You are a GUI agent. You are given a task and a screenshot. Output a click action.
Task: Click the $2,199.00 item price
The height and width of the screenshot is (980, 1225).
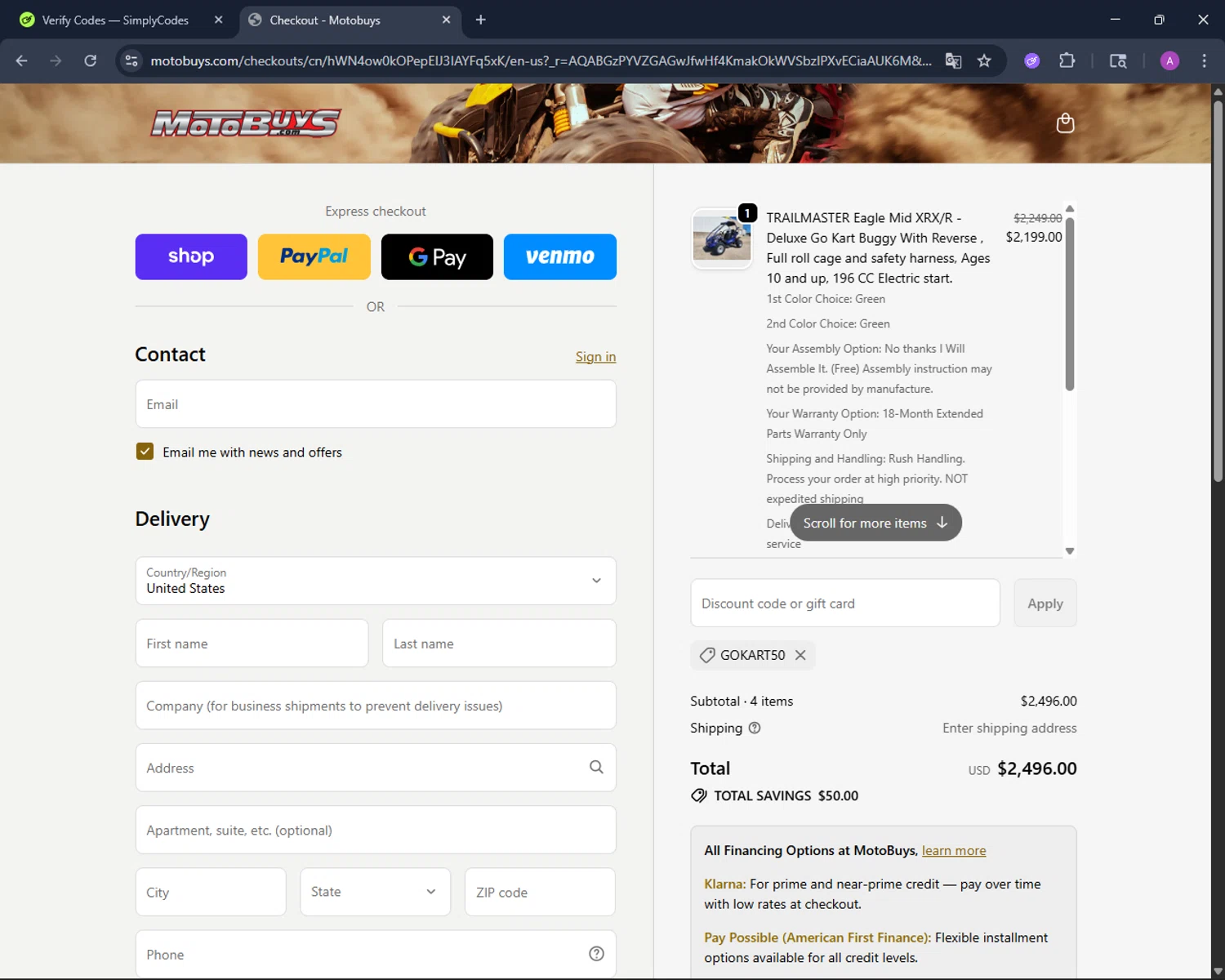point(1034,237)
